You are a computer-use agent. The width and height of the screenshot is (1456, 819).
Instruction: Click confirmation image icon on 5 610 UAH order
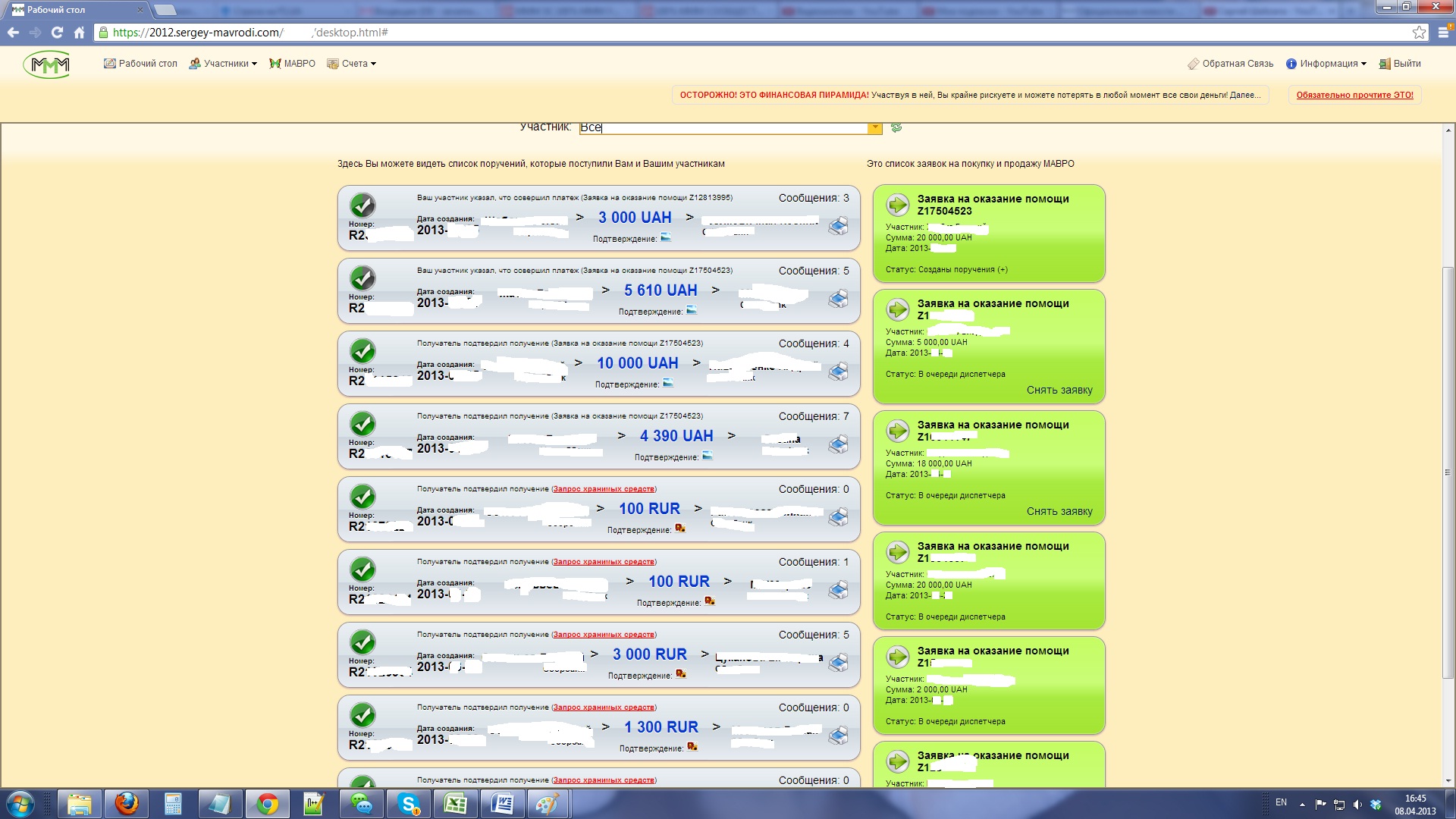point(691,310)
